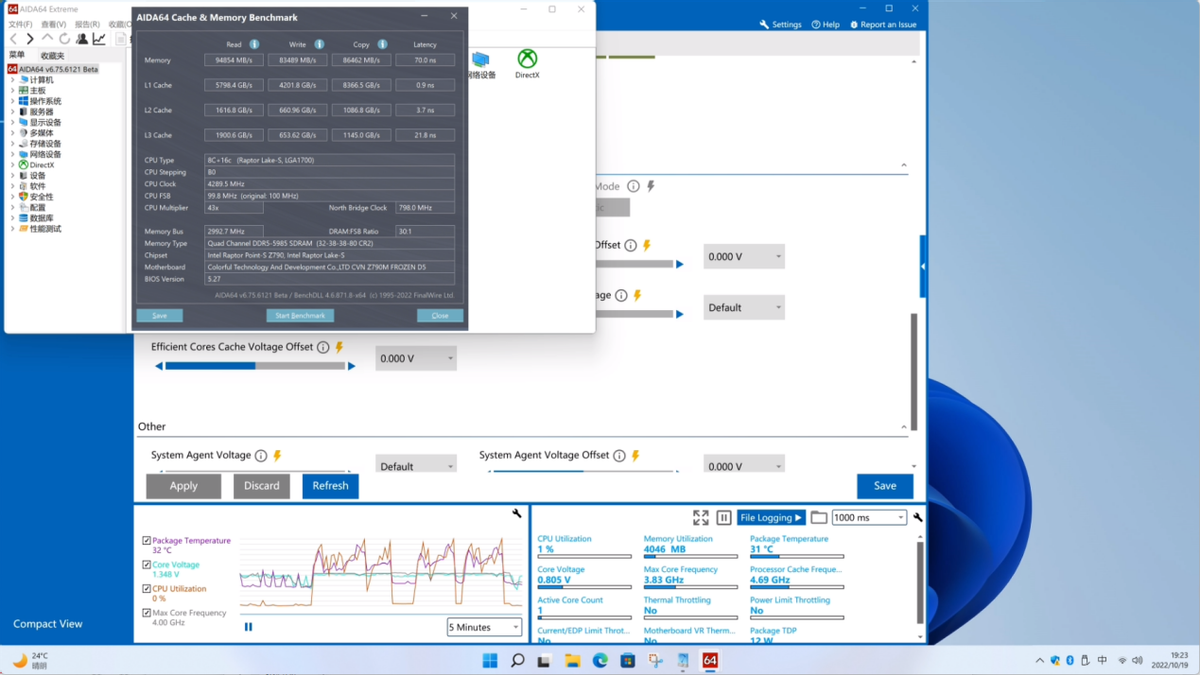
Task: Open System Agent Voltage Default dropdown
Action: [x=416, y=465]
